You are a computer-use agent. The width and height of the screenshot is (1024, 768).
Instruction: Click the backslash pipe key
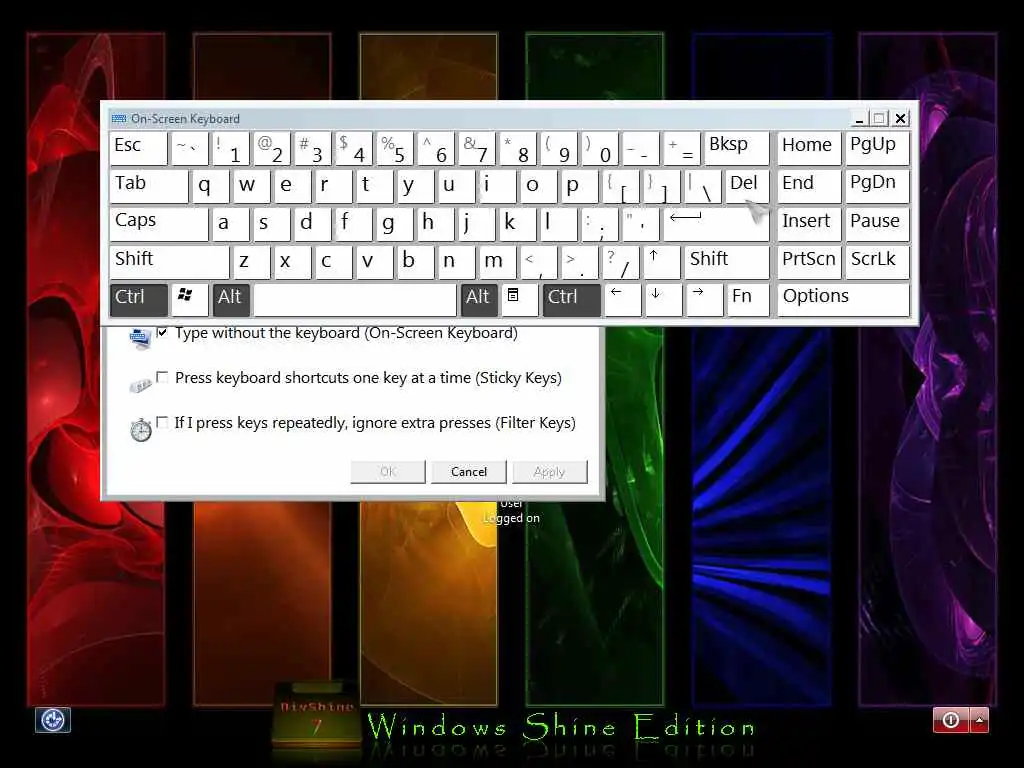703,186
